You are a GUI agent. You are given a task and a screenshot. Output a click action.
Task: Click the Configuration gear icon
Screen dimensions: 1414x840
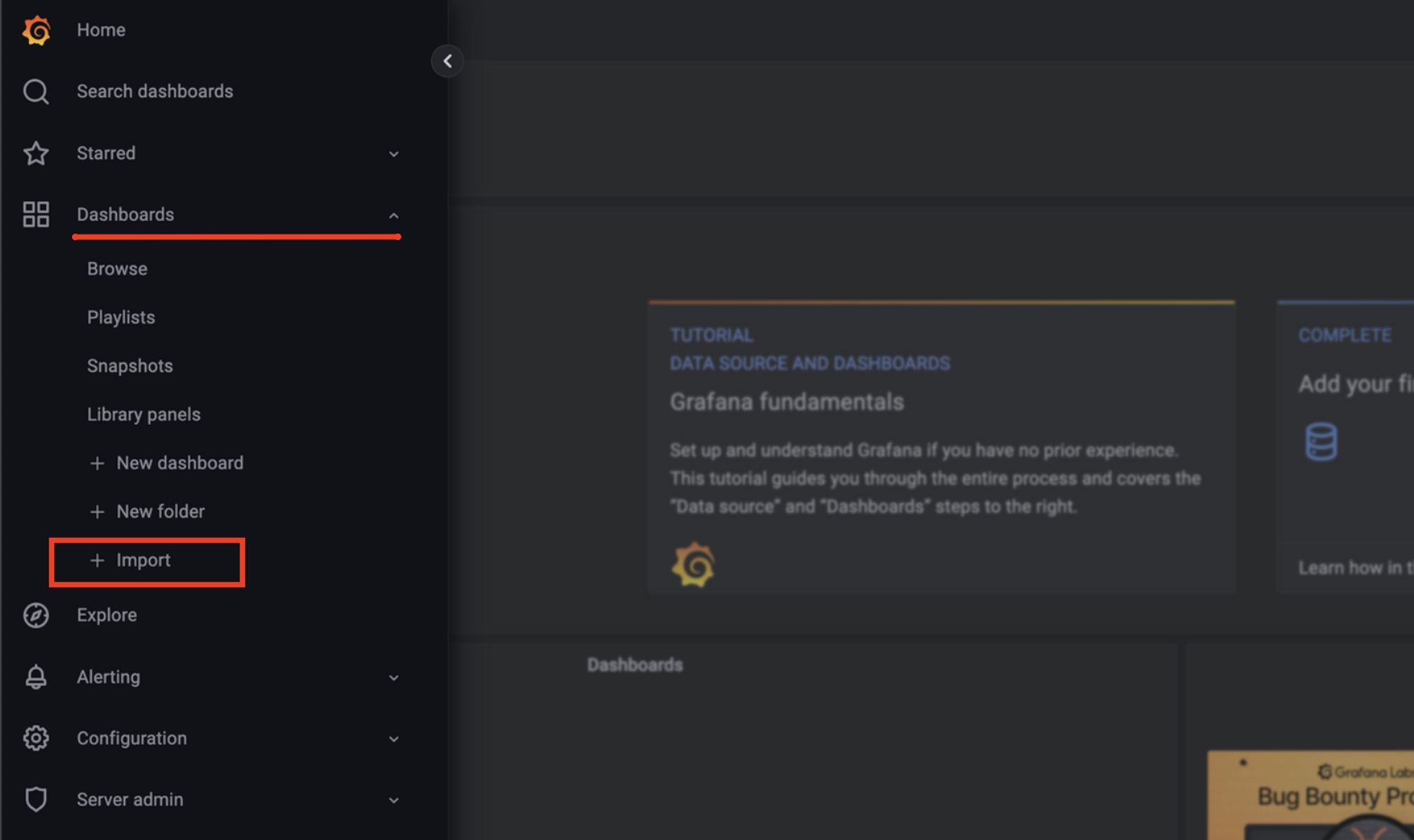click(36, 738)
